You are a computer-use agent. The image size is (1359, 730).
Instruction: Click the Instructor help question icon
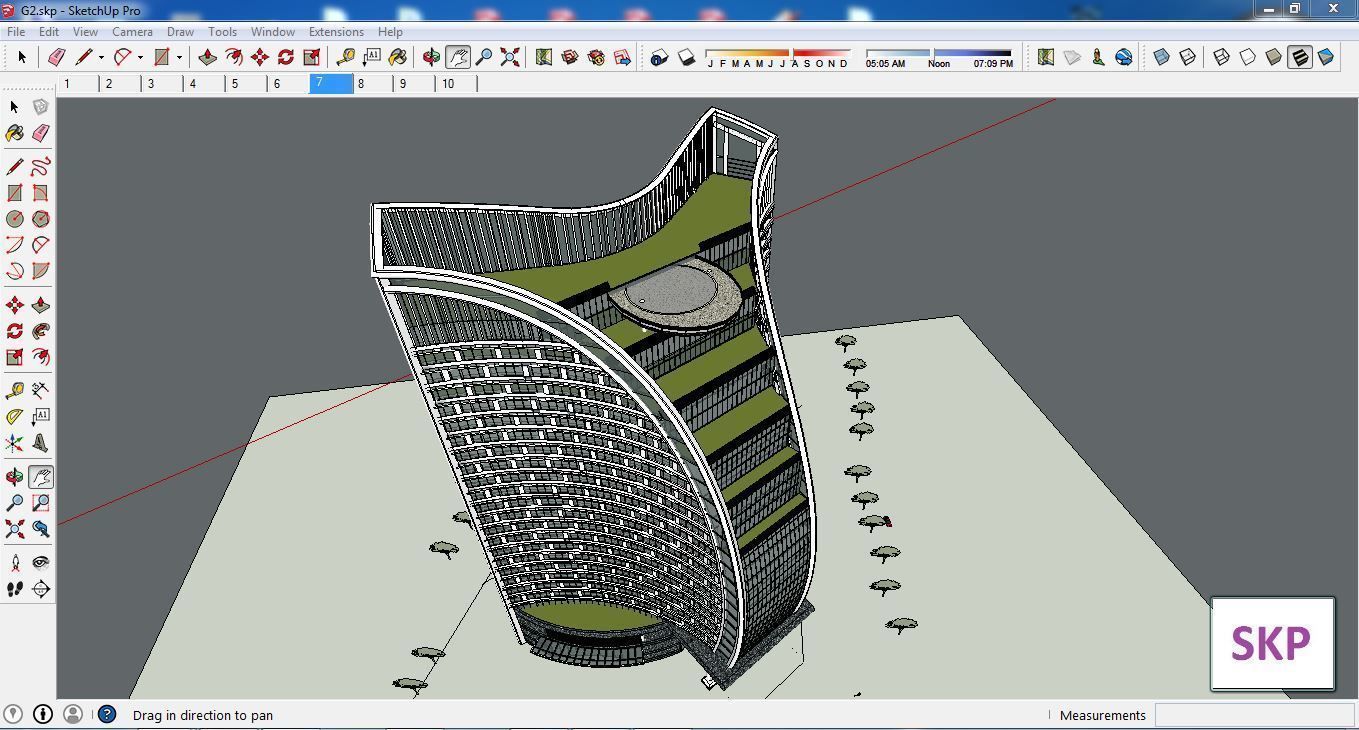coord(106,714)
